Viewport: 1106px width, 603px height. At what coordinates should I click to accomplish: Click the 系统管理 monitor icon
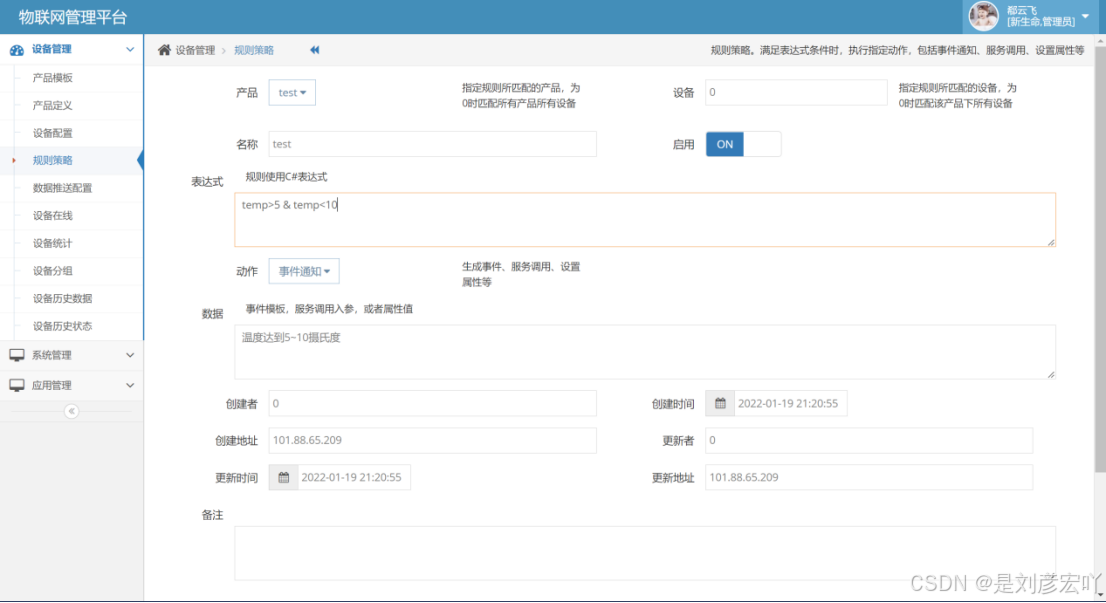coord(17,355)
